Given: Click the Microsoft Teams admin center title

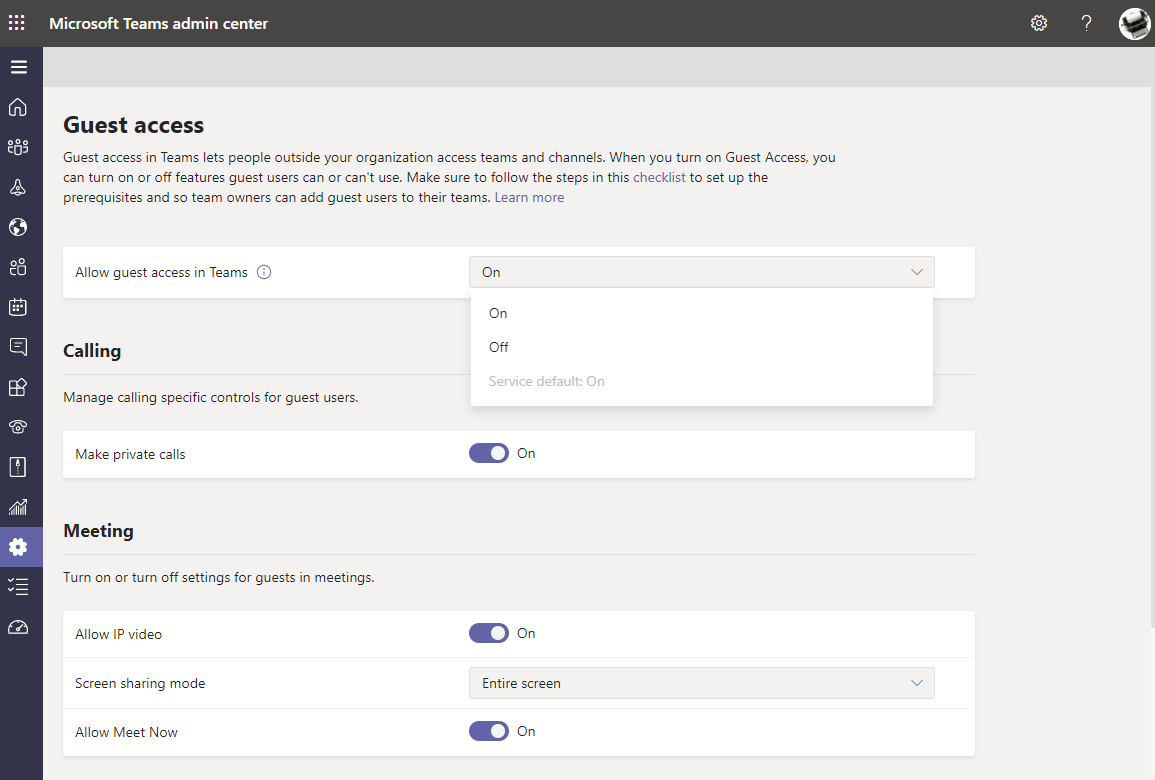Looking at the screenshot, I should point(158,24).
